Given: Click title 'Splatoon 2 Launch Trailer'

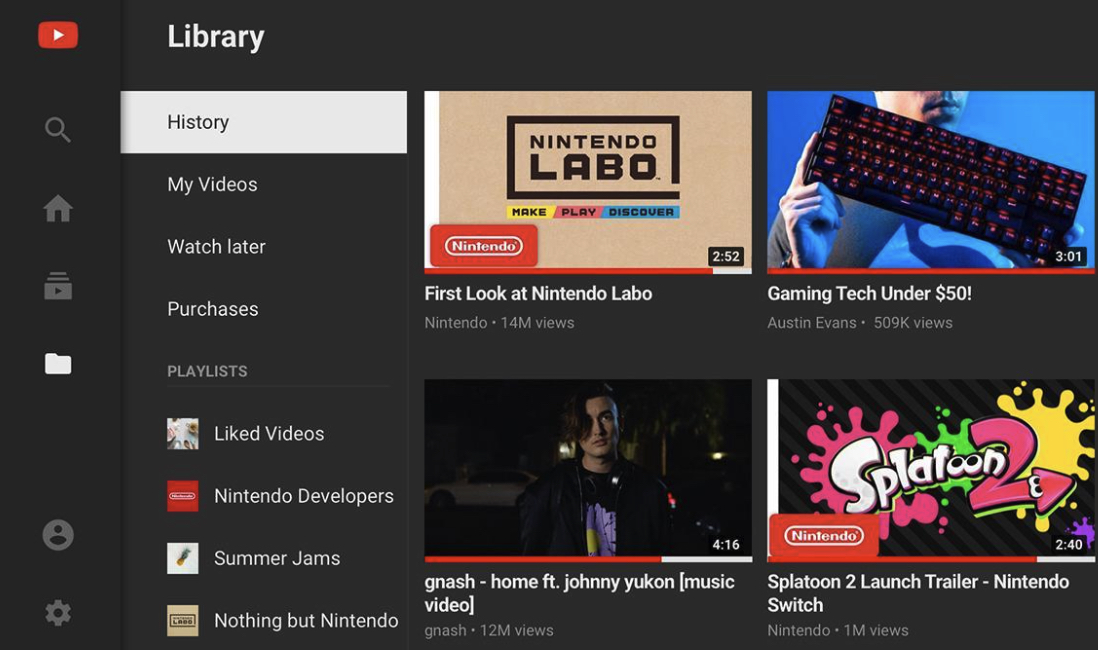Looking at the screenshot, I should coord(918,593).
